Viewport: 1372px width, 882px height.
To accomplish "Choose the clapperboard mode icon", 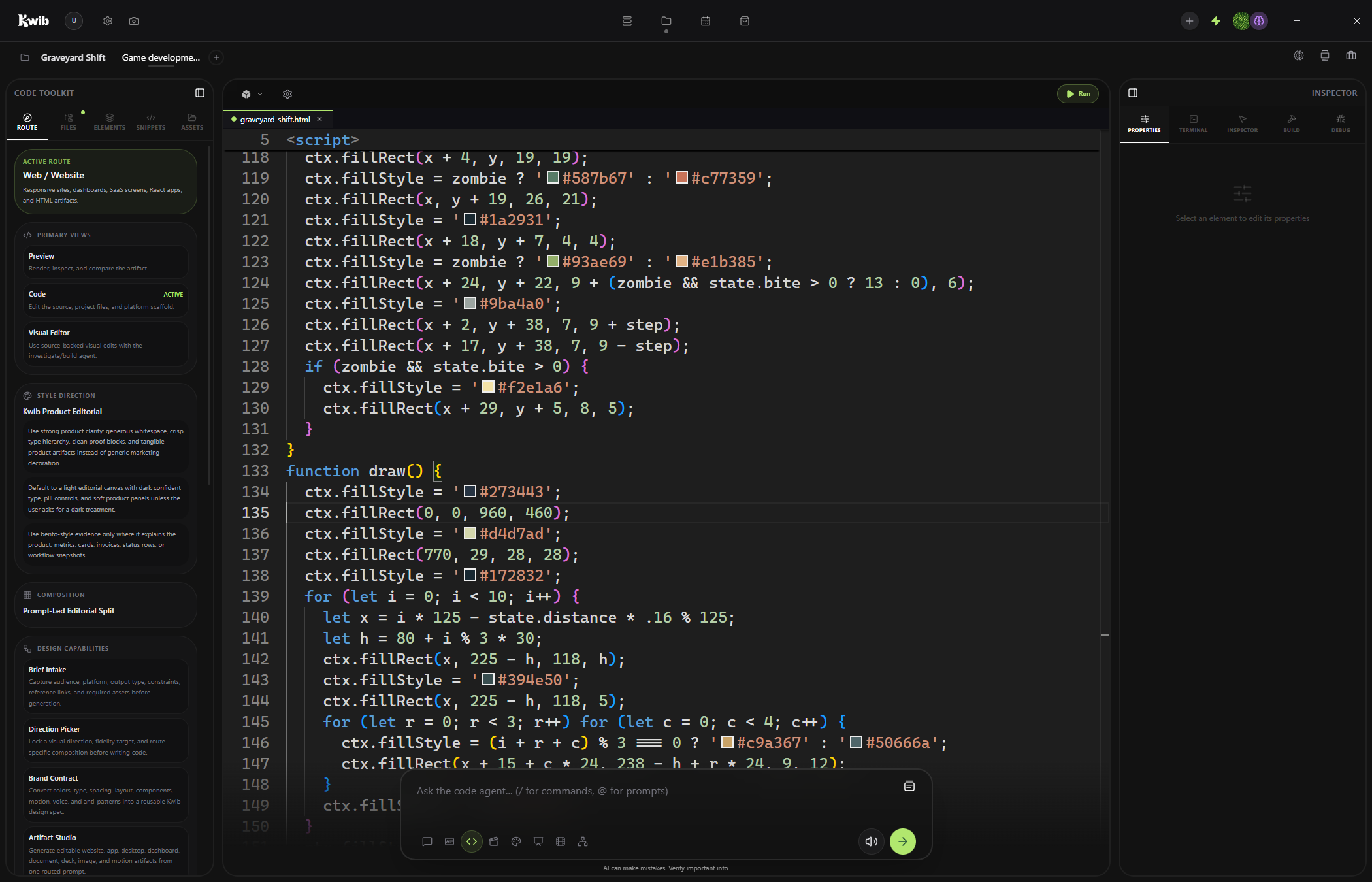I will (494, 841).
